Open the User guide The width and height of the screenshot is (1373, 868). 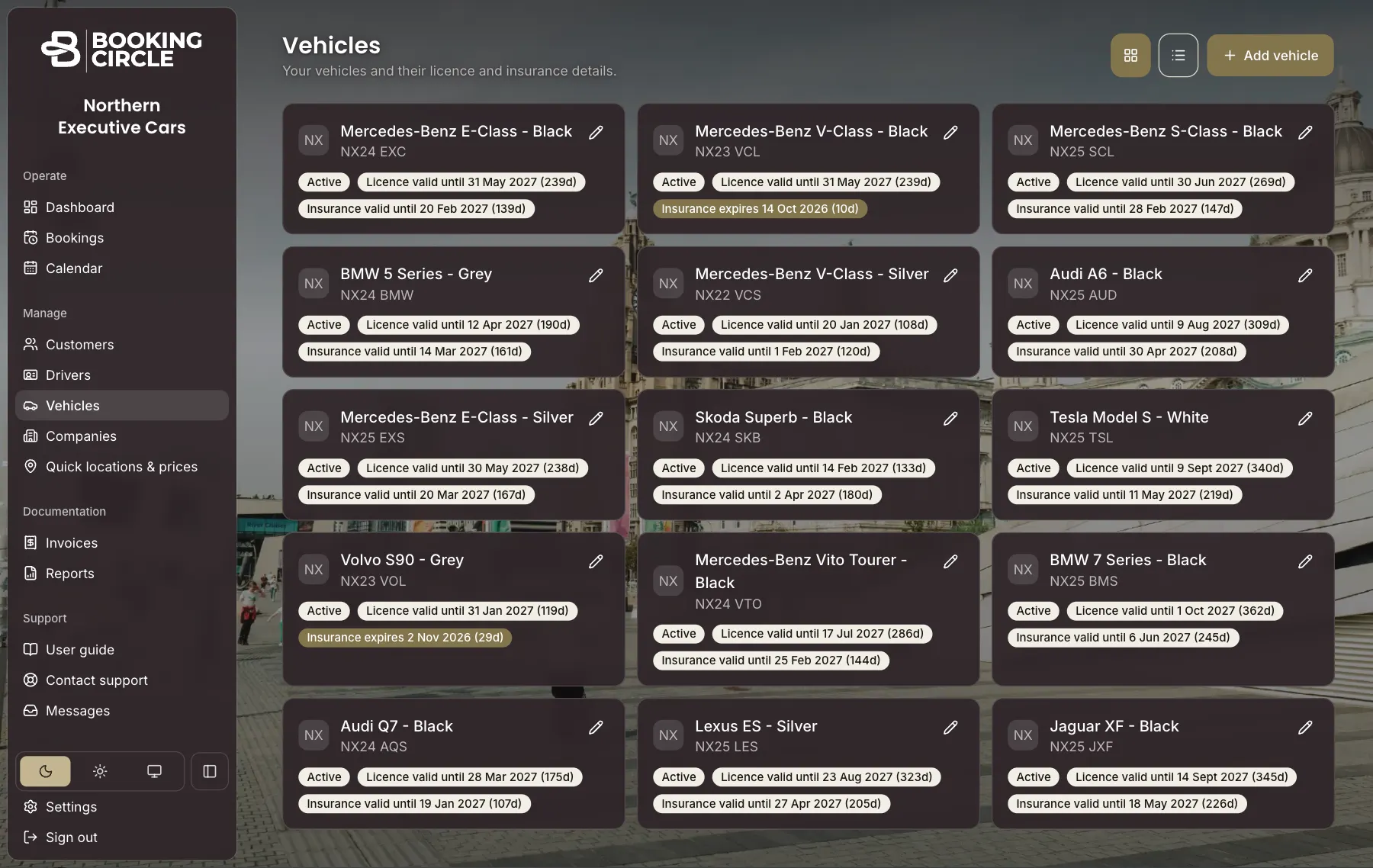click(122, 650)
